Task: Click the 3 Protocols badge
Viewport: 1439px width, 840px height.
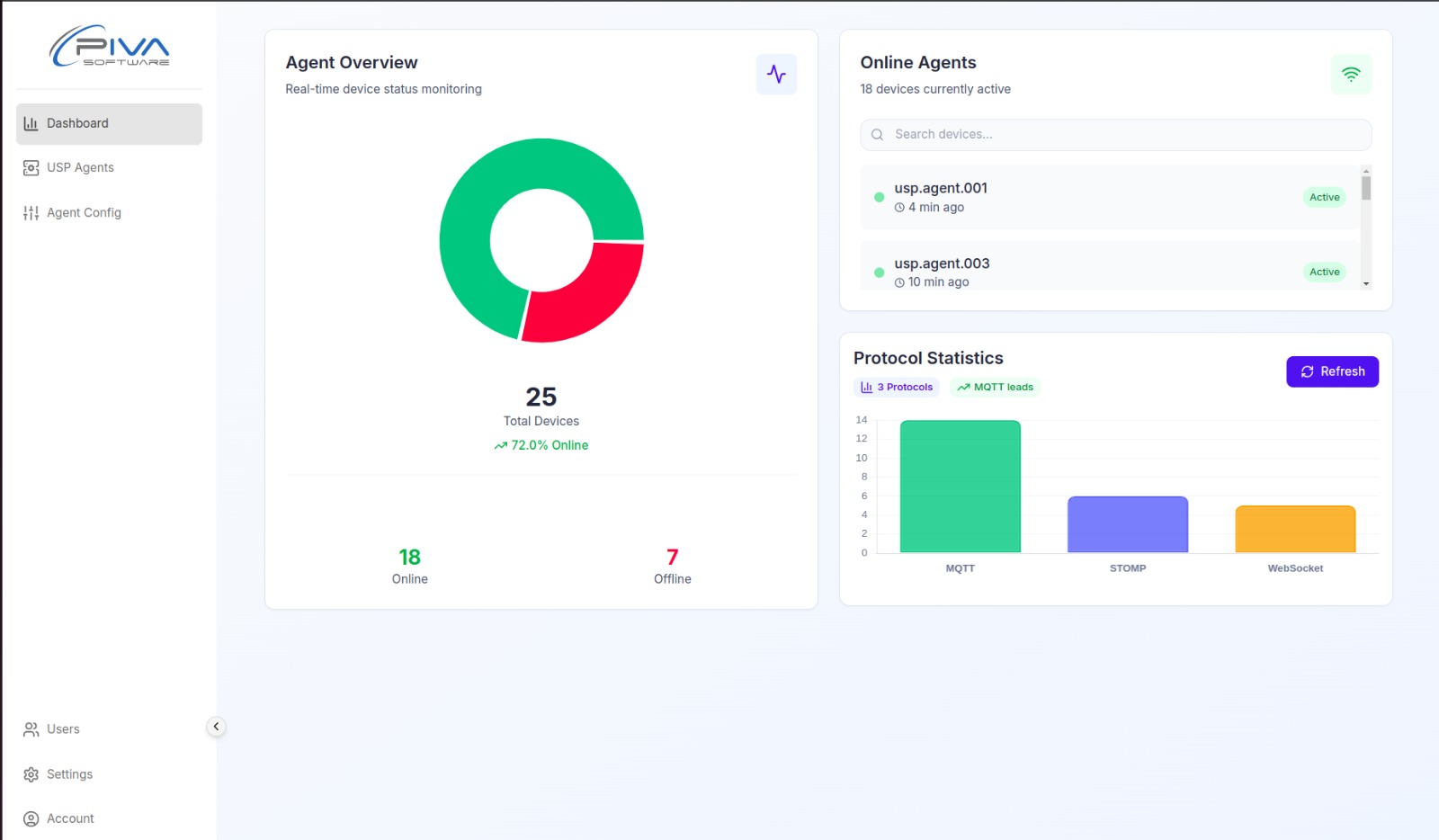Action: click(897, 388)
